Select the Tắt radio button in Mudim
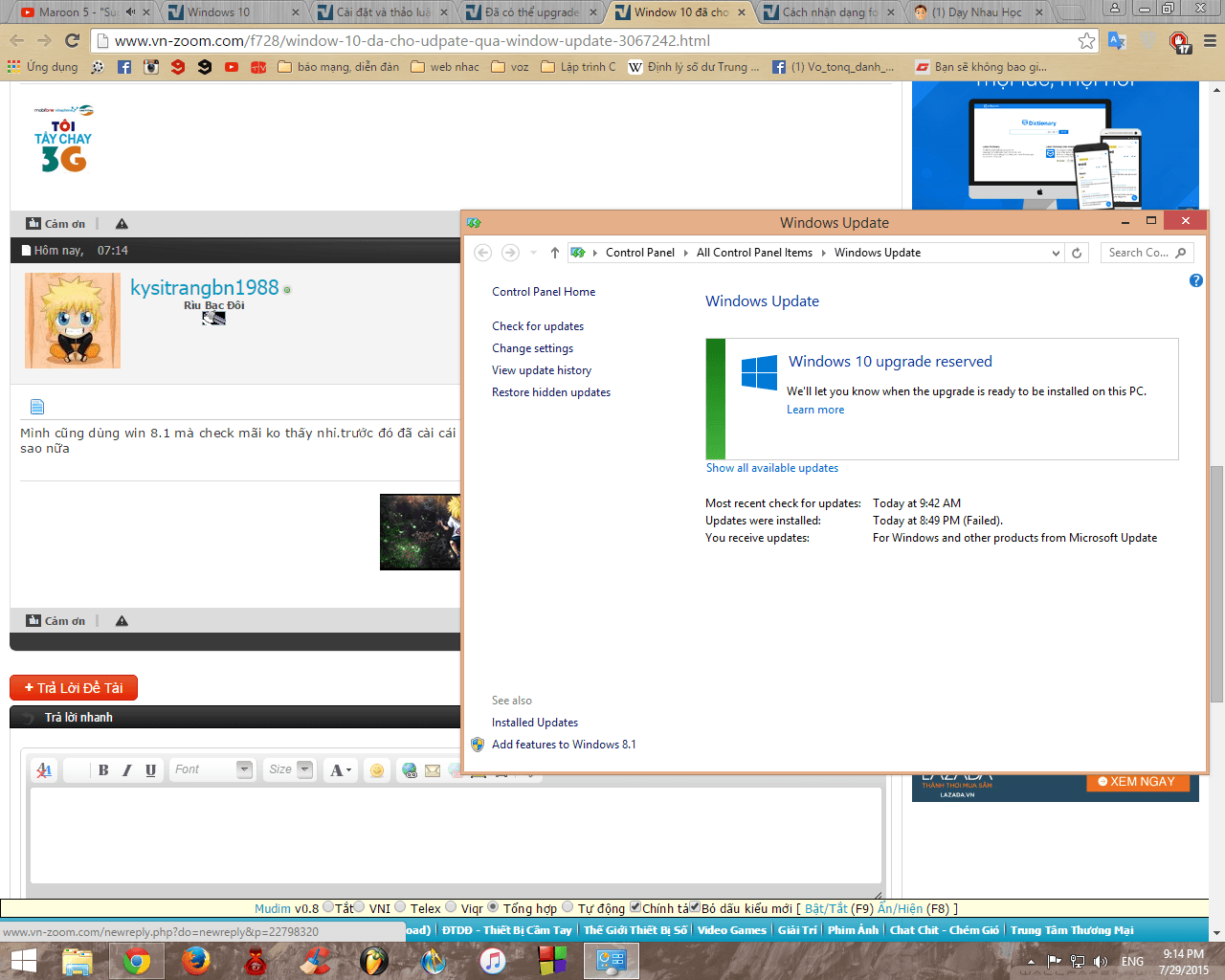This screenshot has height=980, width=1225. point(328,907)
